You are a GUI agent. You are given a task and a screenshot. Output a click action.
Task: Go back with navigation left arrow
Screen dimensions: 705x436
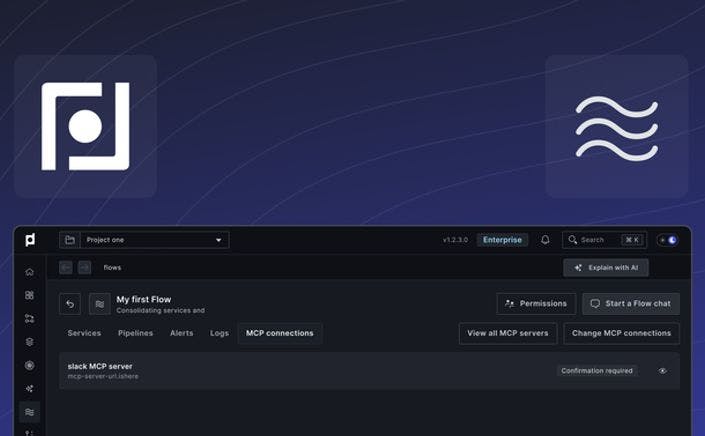(66, 267)
